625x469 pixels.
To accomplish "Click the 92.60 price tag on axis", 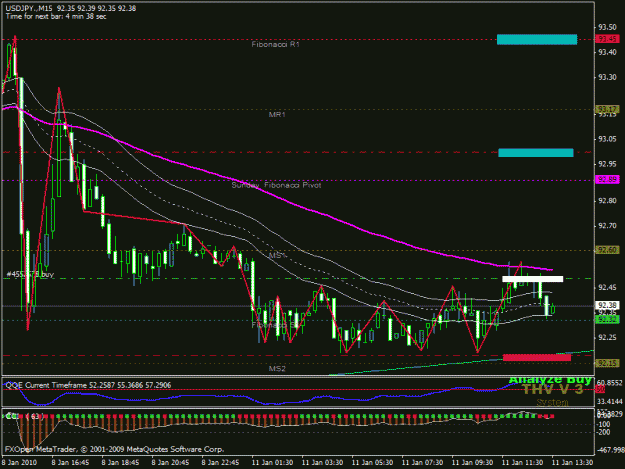I will 607,250.
